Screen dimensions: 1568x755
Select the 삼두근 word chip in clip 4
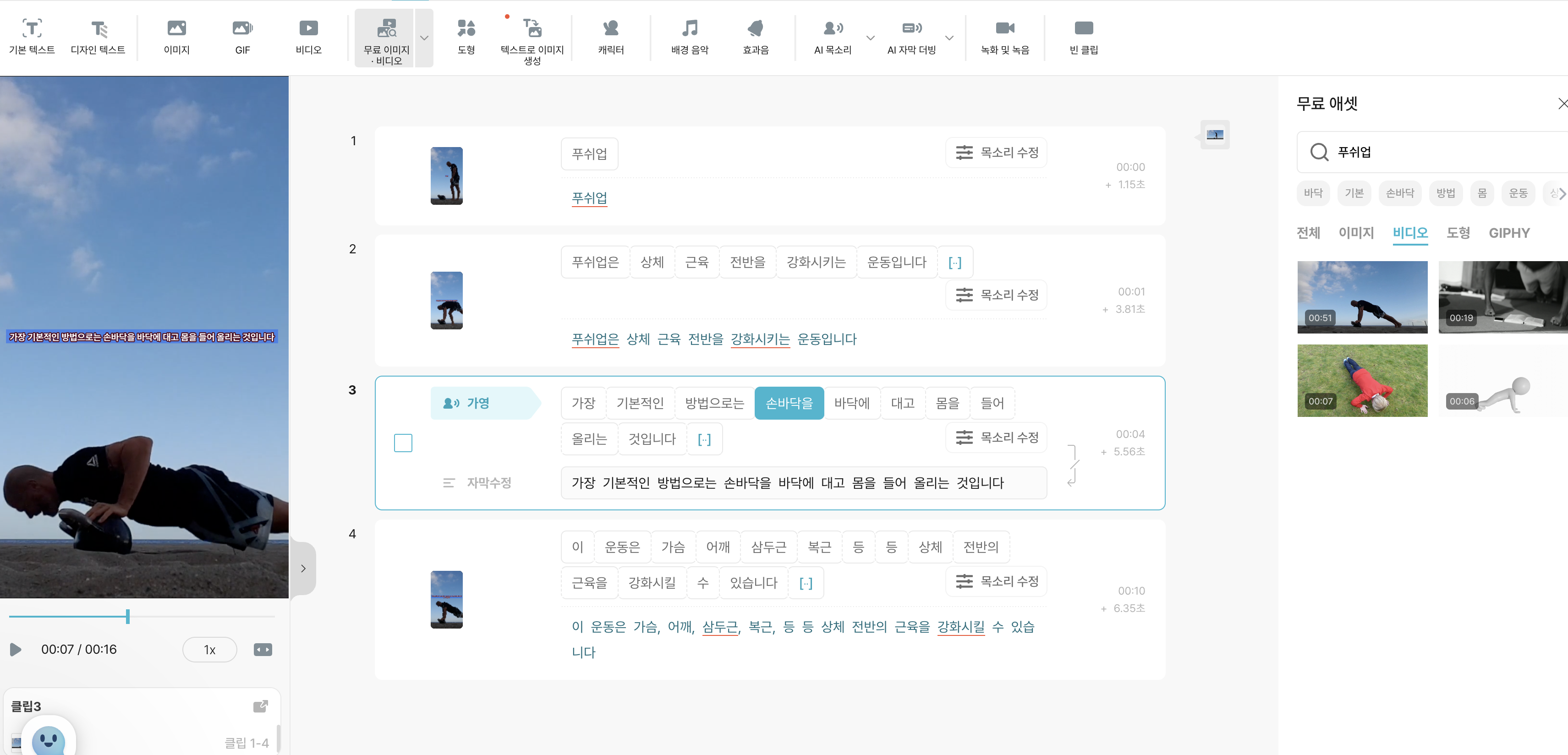point(768,547)
